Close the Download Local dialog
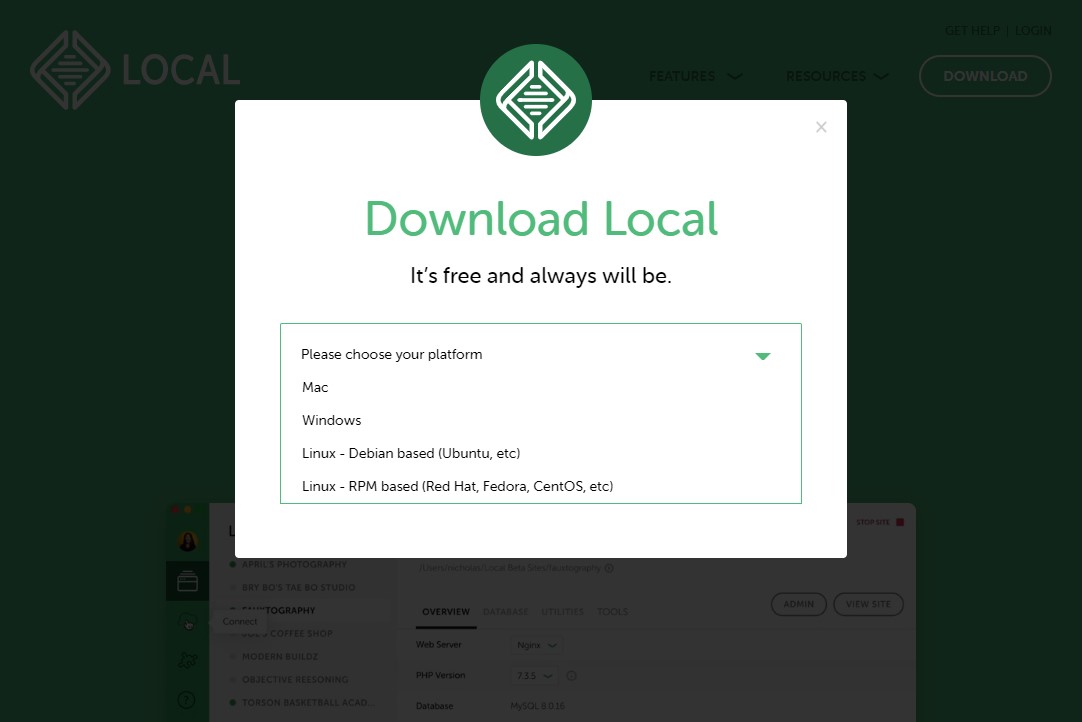1082x722 pixels. pos(821,127)
